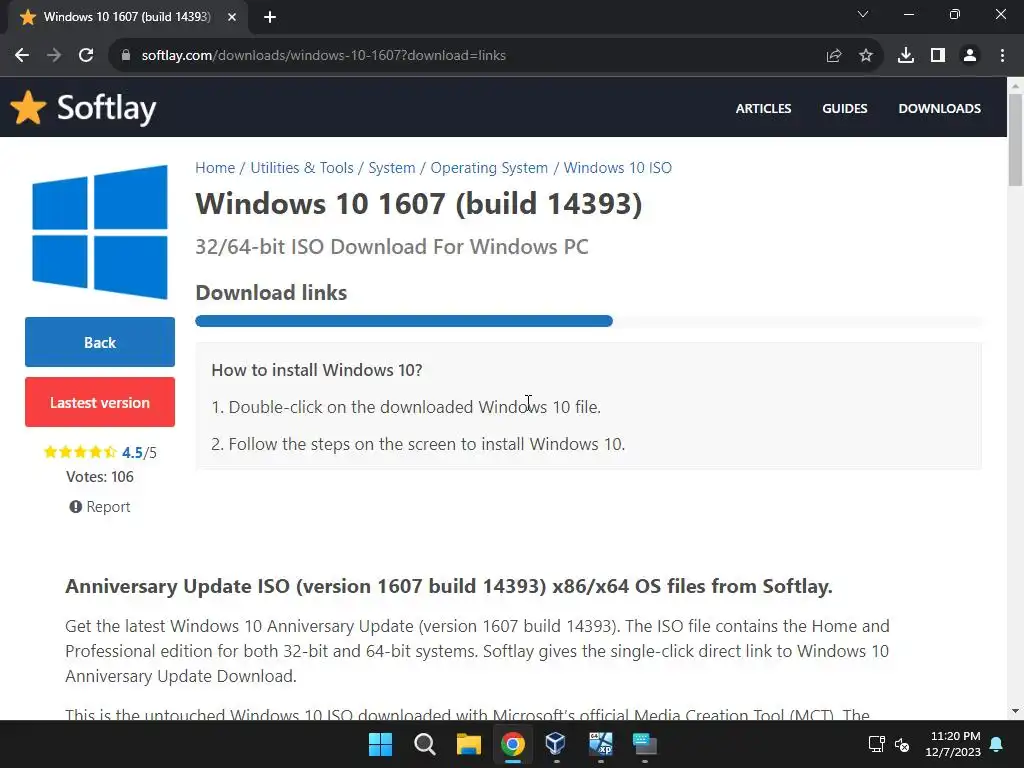The image size is (1024, 768).
Task: Click the padlock site info icon
Action: [126, 56]
